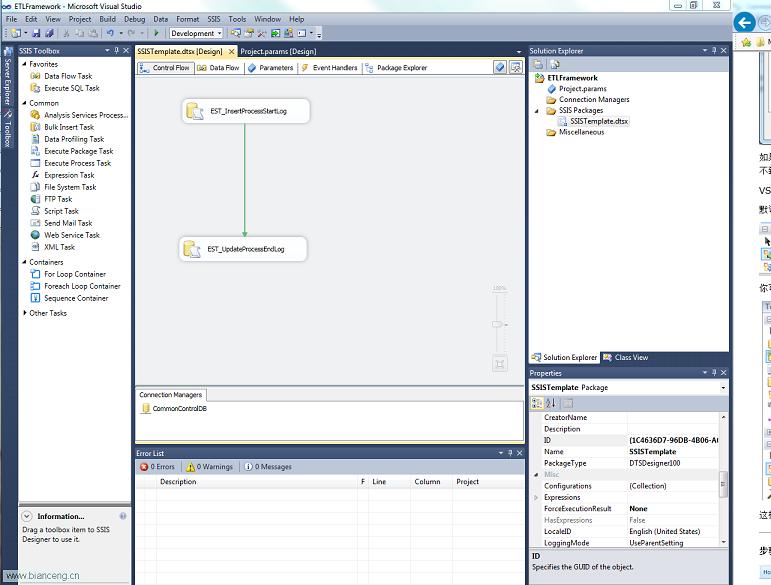Select Bulk Insert Task in toolbox
The image size is (771, 585).
69,127
